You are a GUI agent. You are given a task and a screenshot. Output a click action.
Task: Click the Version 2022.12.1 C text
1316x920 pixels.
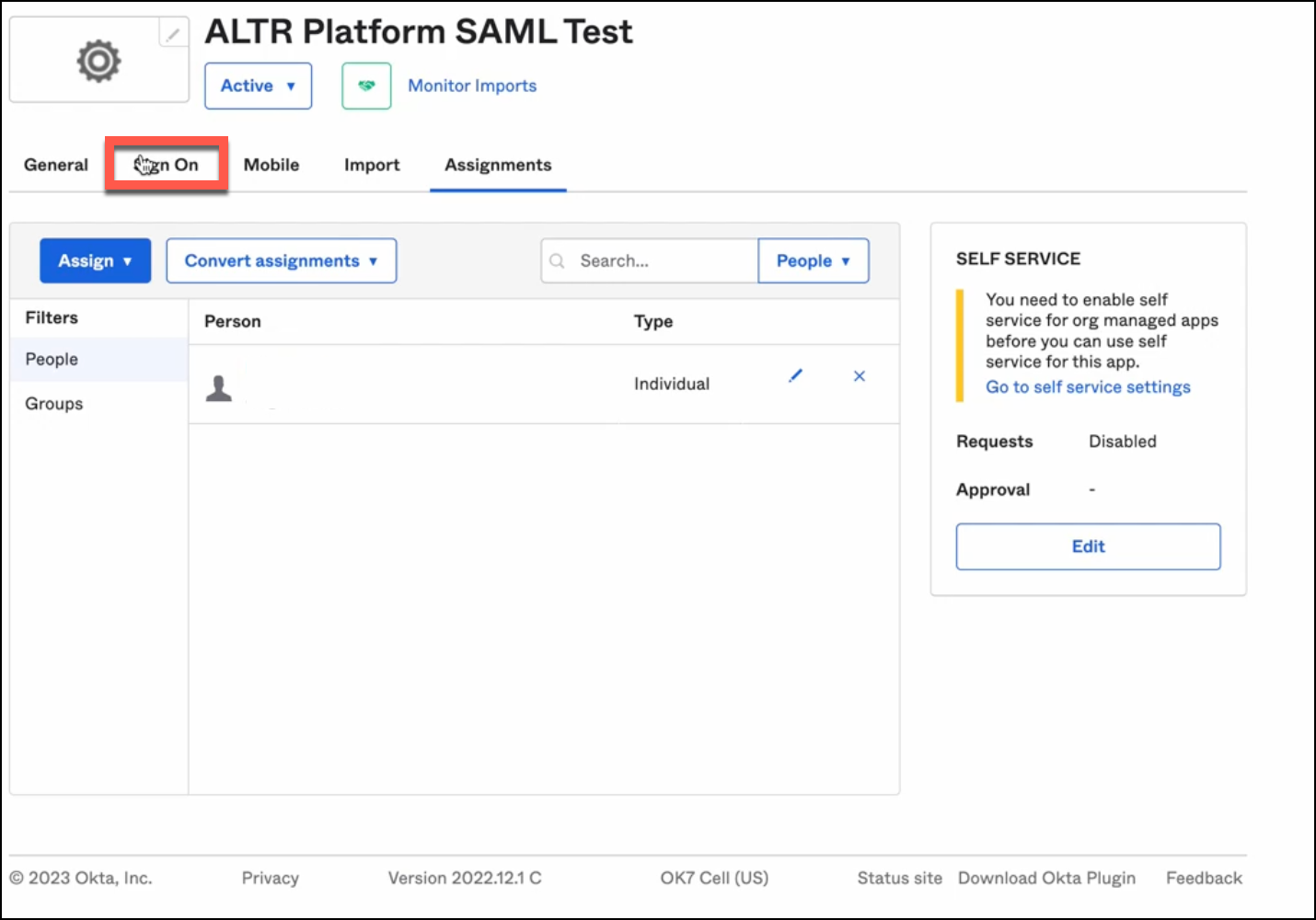point(465,878)
